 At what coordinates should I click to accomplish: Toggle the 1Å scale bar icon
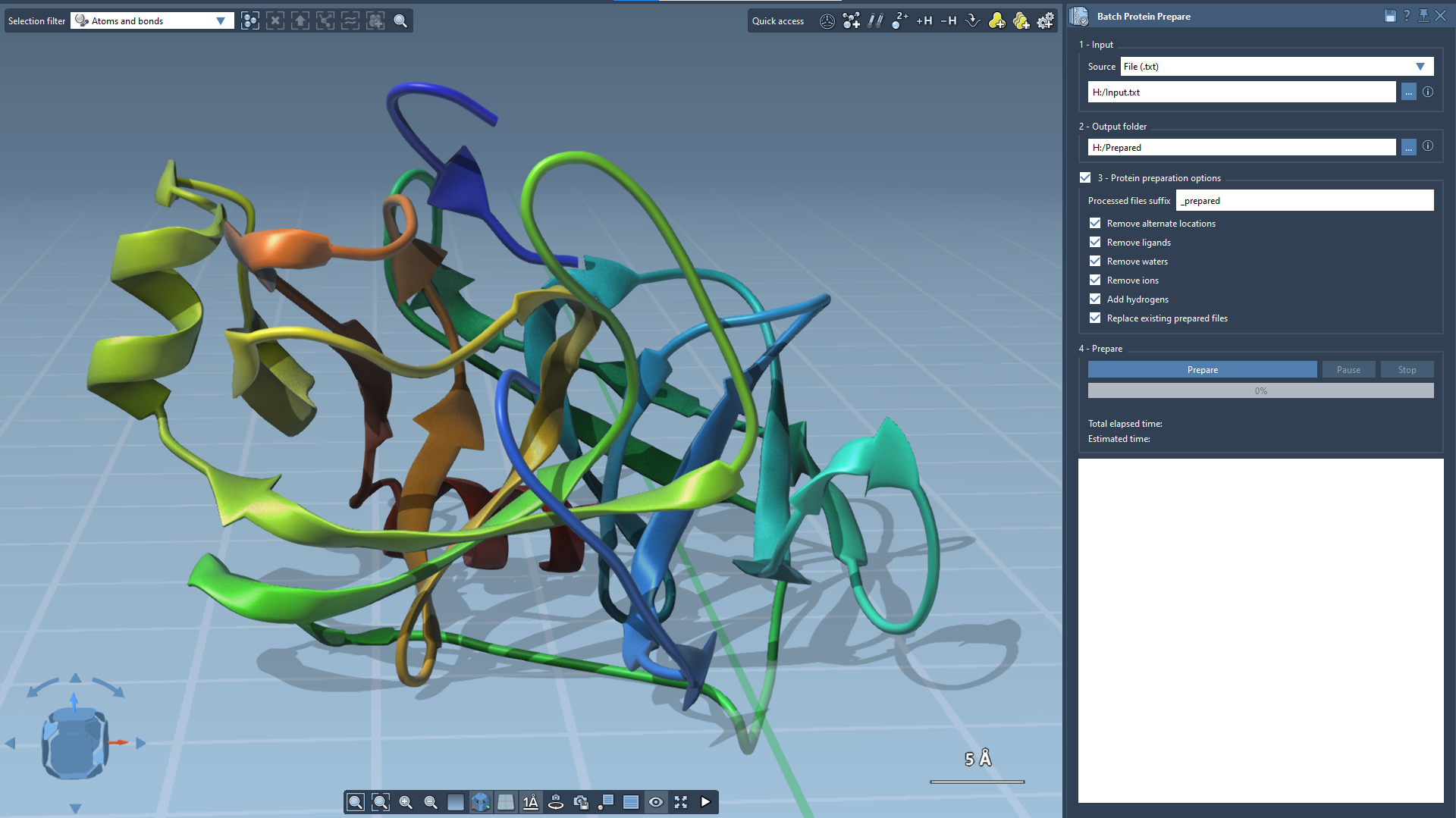[x=531, y=802]
